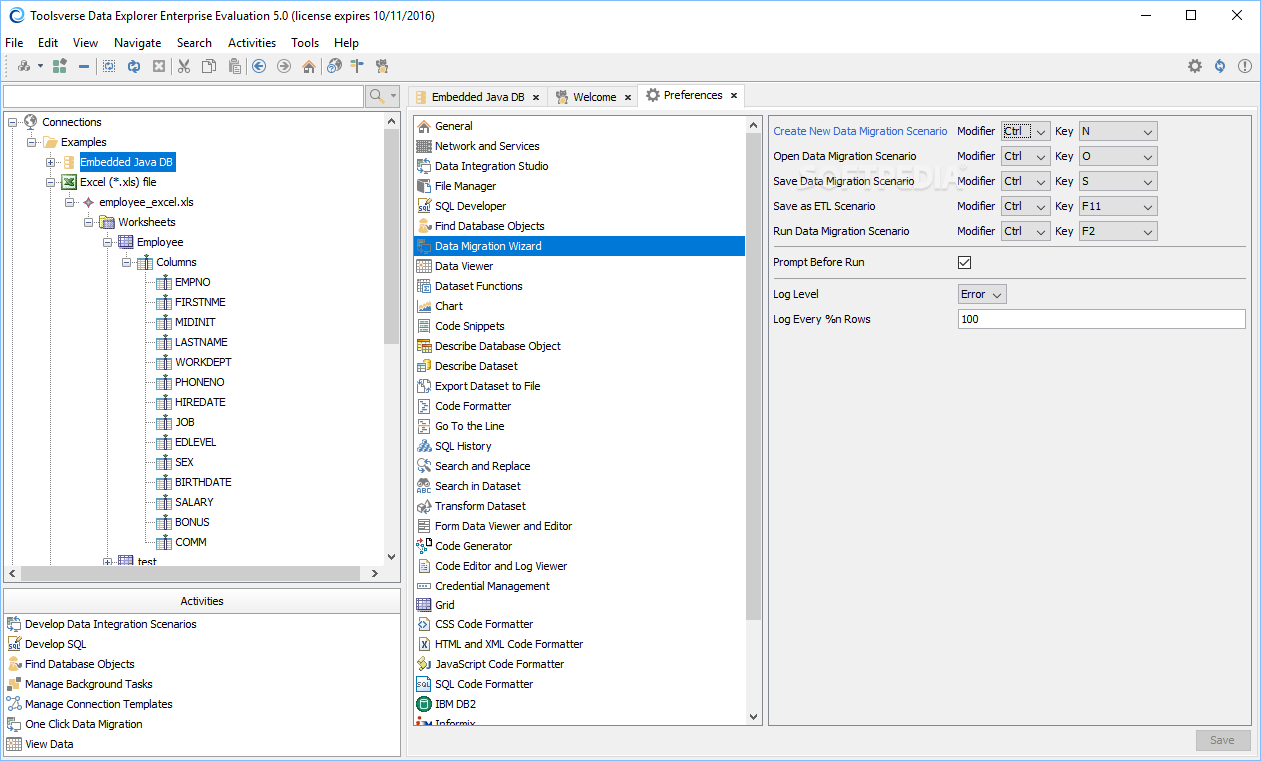The height and width of the screenshot is (761, 1261).
Task: Navigate back with the blue left arrow
Action: pyautogui.click(x=259, y=66)
